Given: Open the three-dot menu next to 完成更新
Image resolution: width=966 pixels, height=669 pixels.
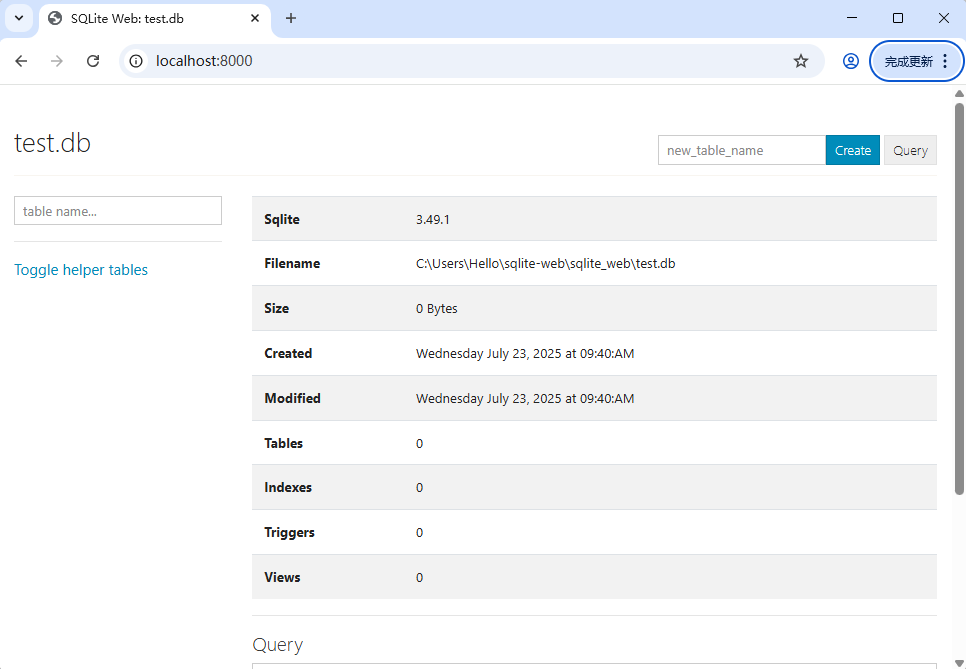Looking at the screenshot, I should (x=945, y=61).
